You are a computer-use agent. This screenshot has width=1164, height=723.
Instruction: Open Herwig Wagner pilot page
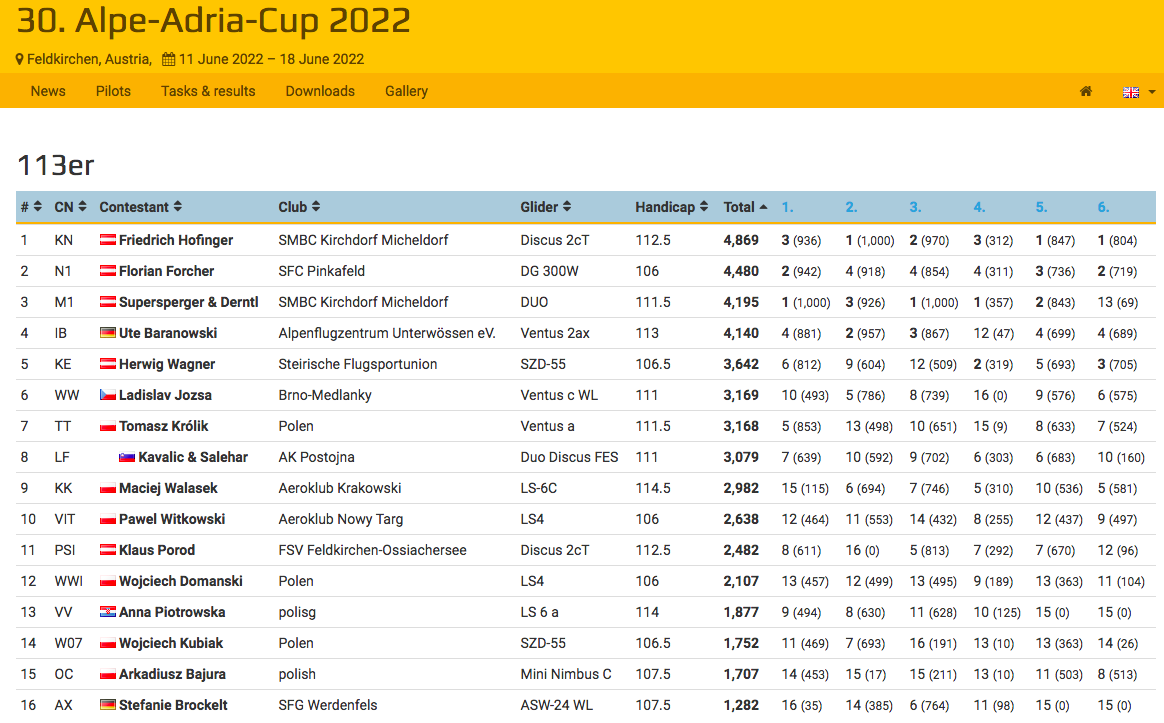[x=167, y=364]
